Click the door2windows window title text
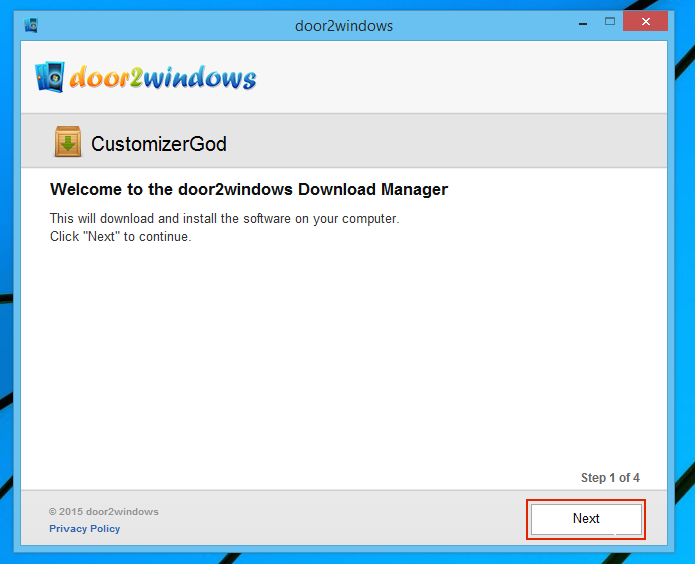 click(344, 26)
